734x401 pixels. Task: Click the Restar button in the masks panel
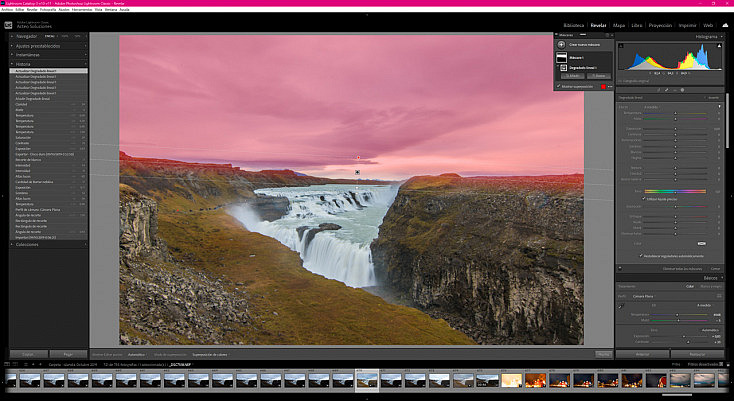coord(599,76)
